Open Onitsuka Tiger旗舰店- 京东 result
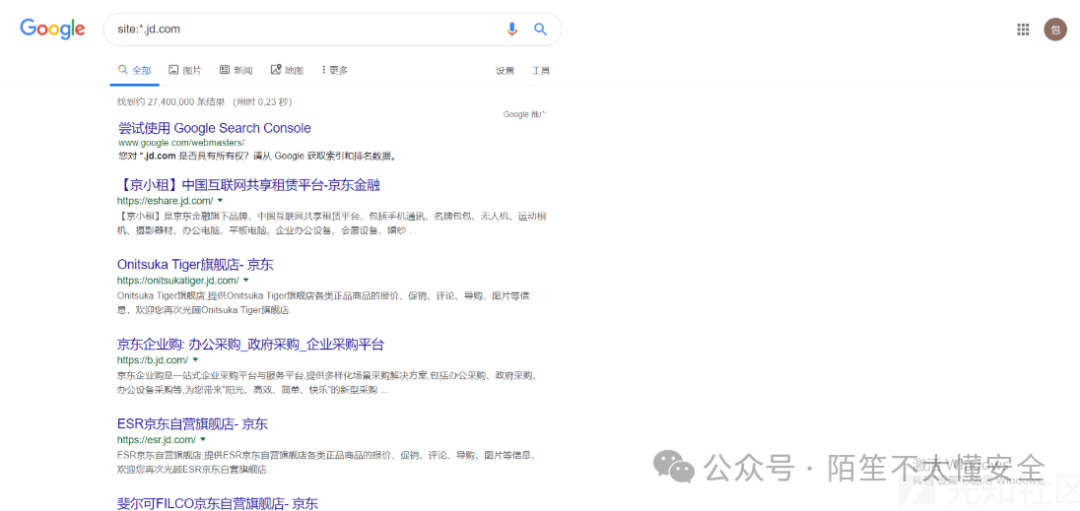 (196, 264)
